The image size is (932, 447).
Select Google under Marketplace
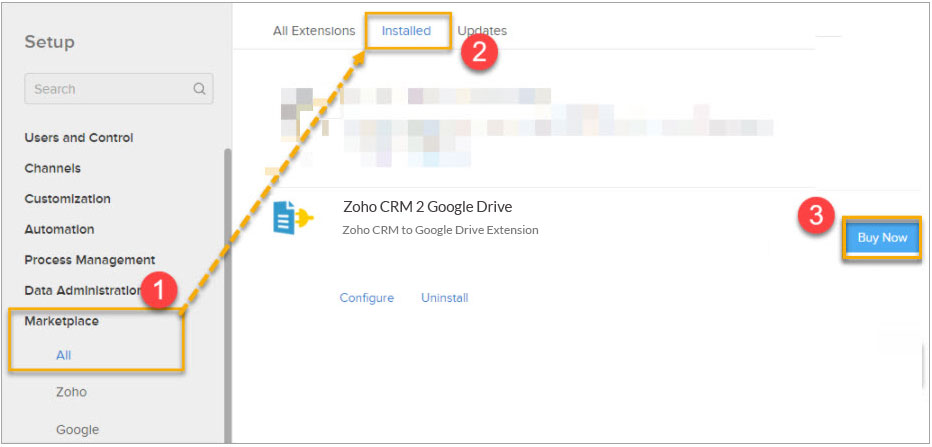[x=77, y=429]
